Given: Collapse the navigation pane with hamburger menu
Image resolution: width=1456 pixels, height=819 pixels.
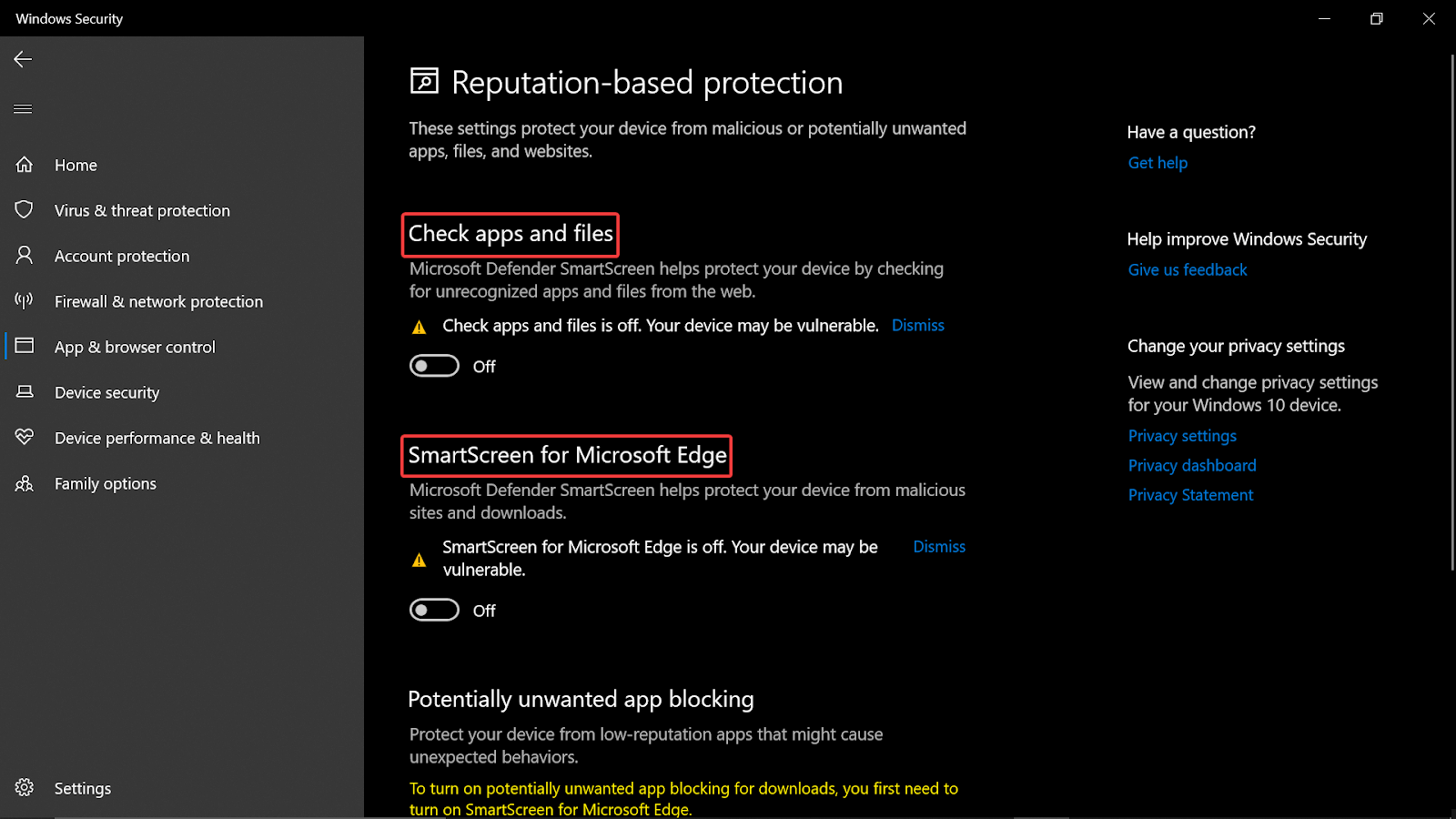Looking at the screenshot, I should point(23,108).
